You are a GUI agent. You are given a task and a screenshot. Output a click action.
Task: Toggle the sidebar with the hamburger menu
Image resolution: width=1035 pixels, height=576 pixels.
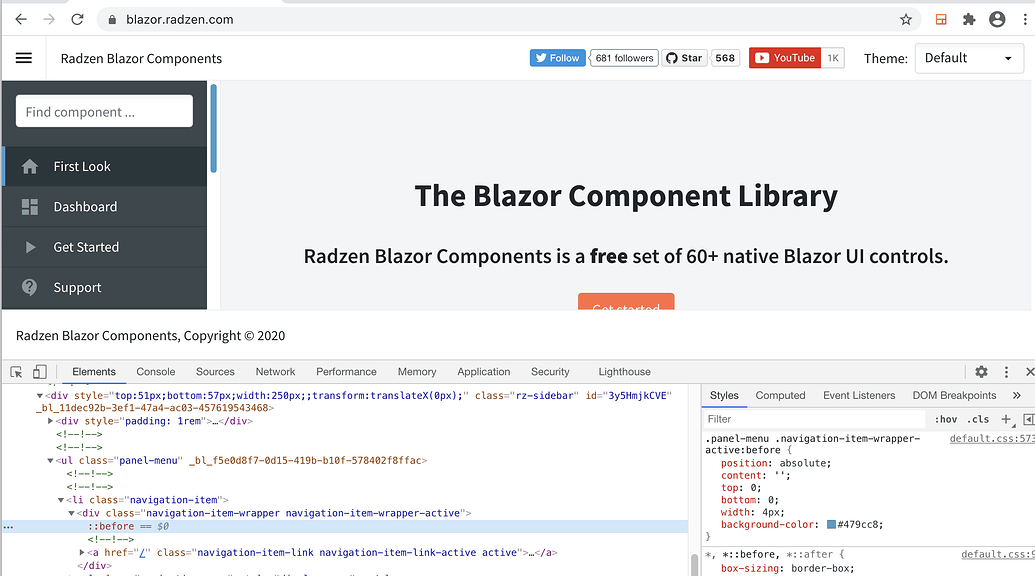click(x=24, y=58)
